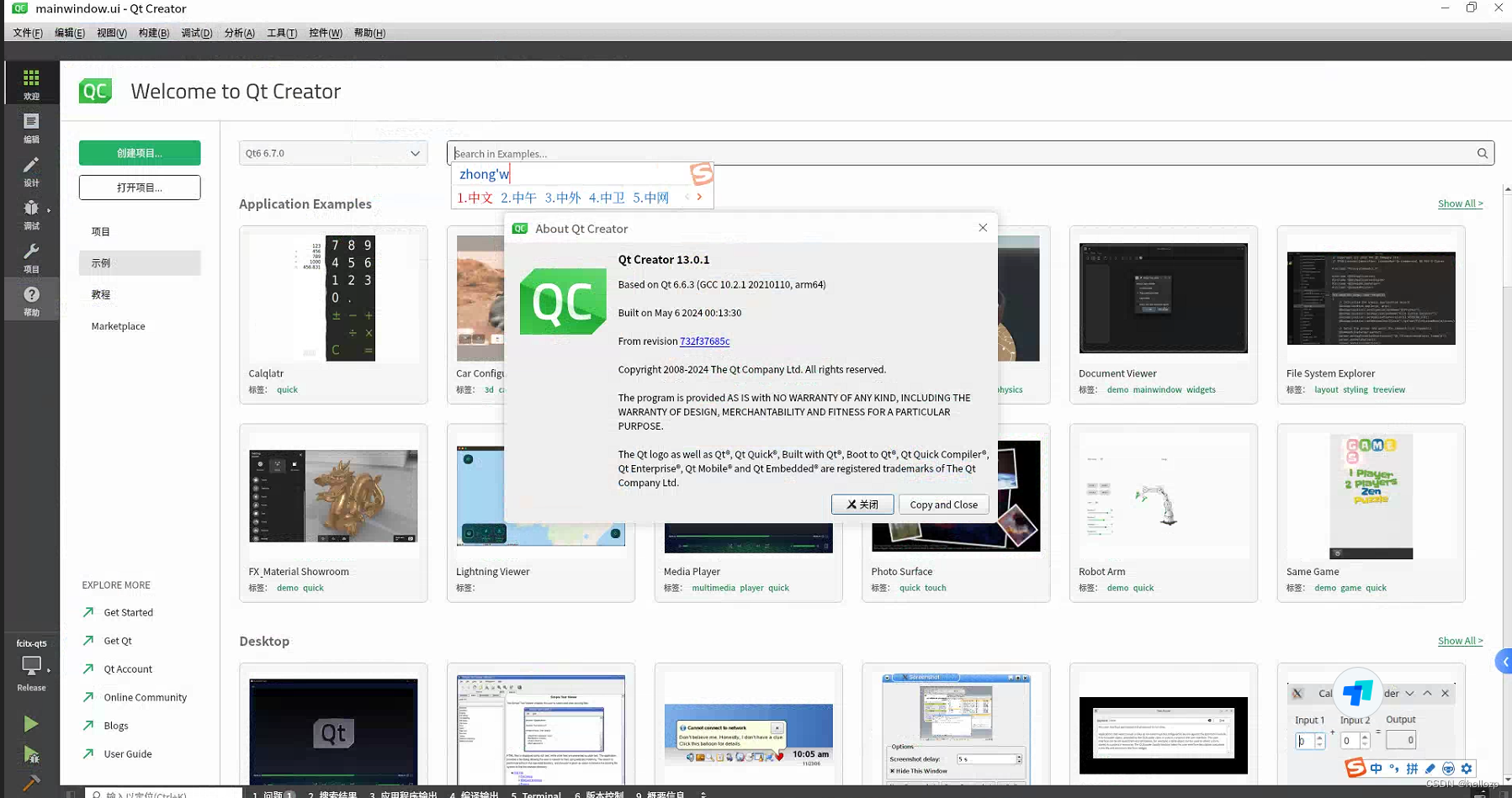
Task: Open the Design (设计) mode
Action: 31,171
